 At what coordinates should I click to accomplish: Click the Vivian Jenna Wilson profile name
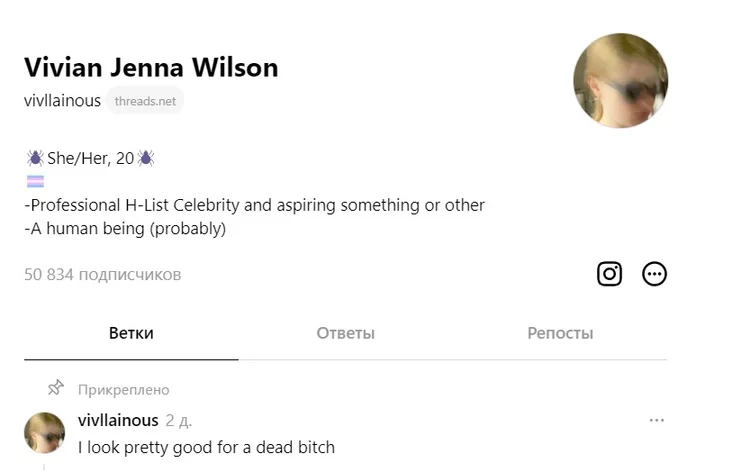pyautogui.click(x=151, y=67)
